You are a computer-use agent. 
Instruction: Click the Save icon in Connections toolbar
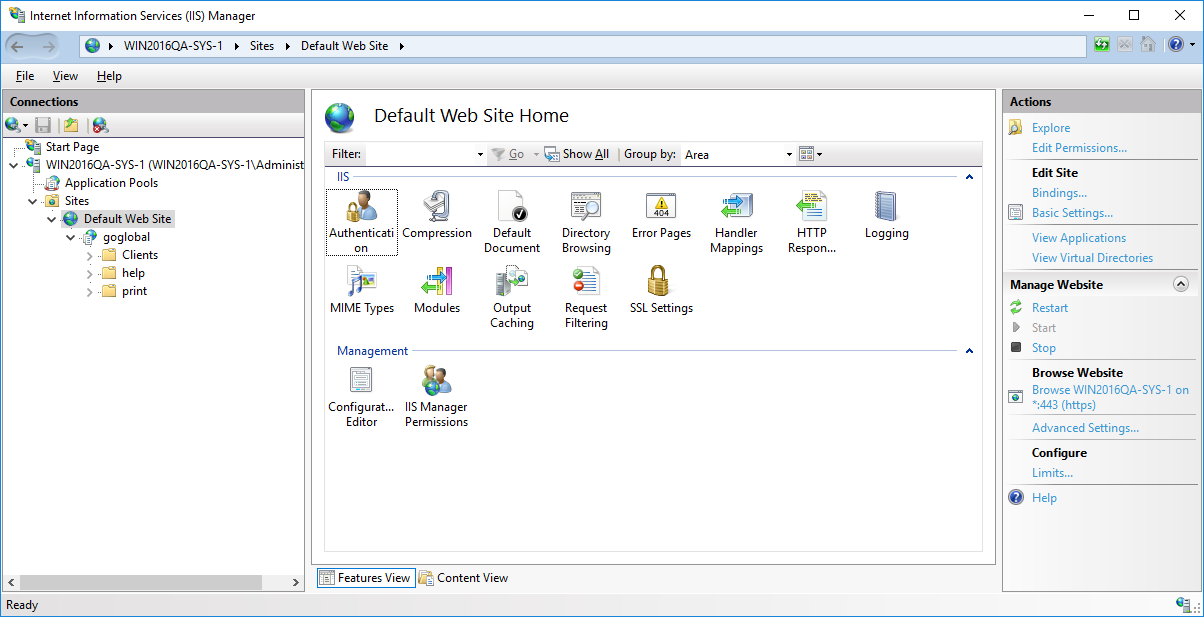(x=43, y=125)
